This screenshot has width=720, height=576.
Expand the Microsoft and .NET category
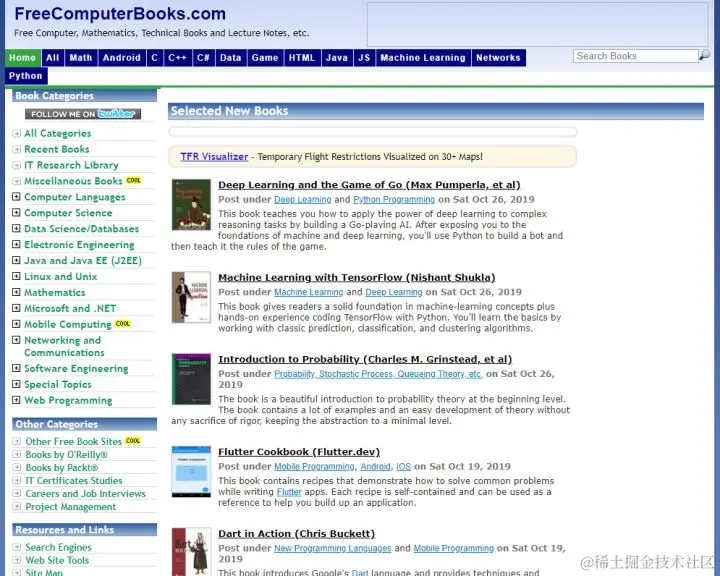16,308
